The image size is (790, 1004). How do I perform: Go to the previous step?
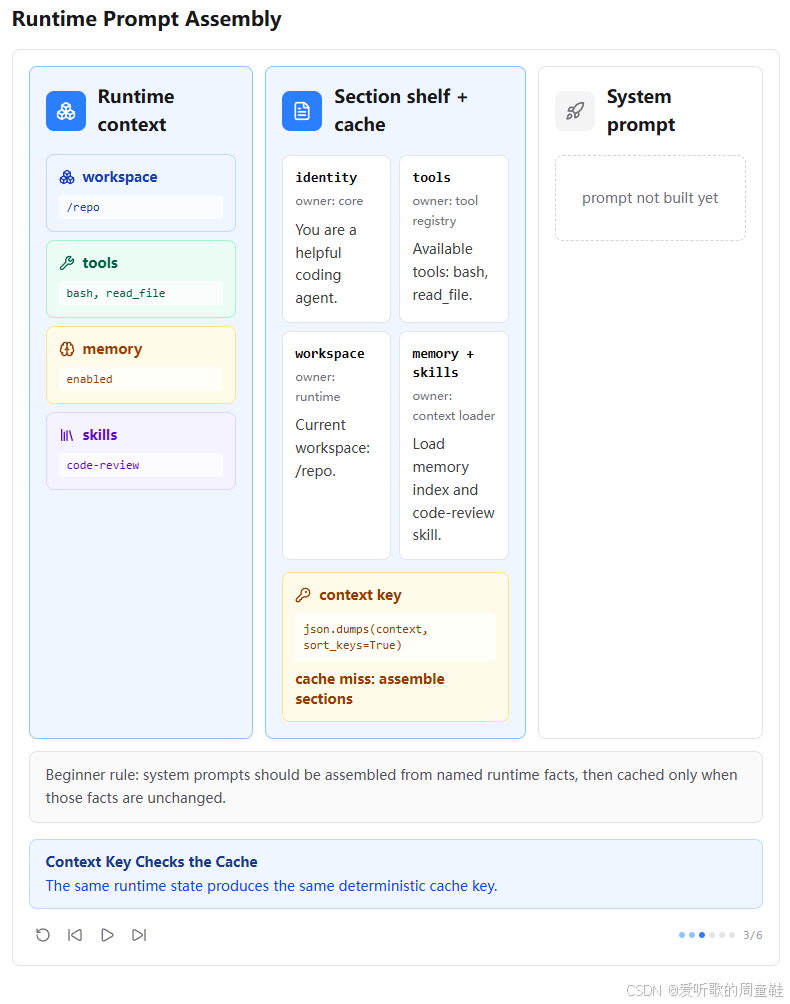click(75, 935)
